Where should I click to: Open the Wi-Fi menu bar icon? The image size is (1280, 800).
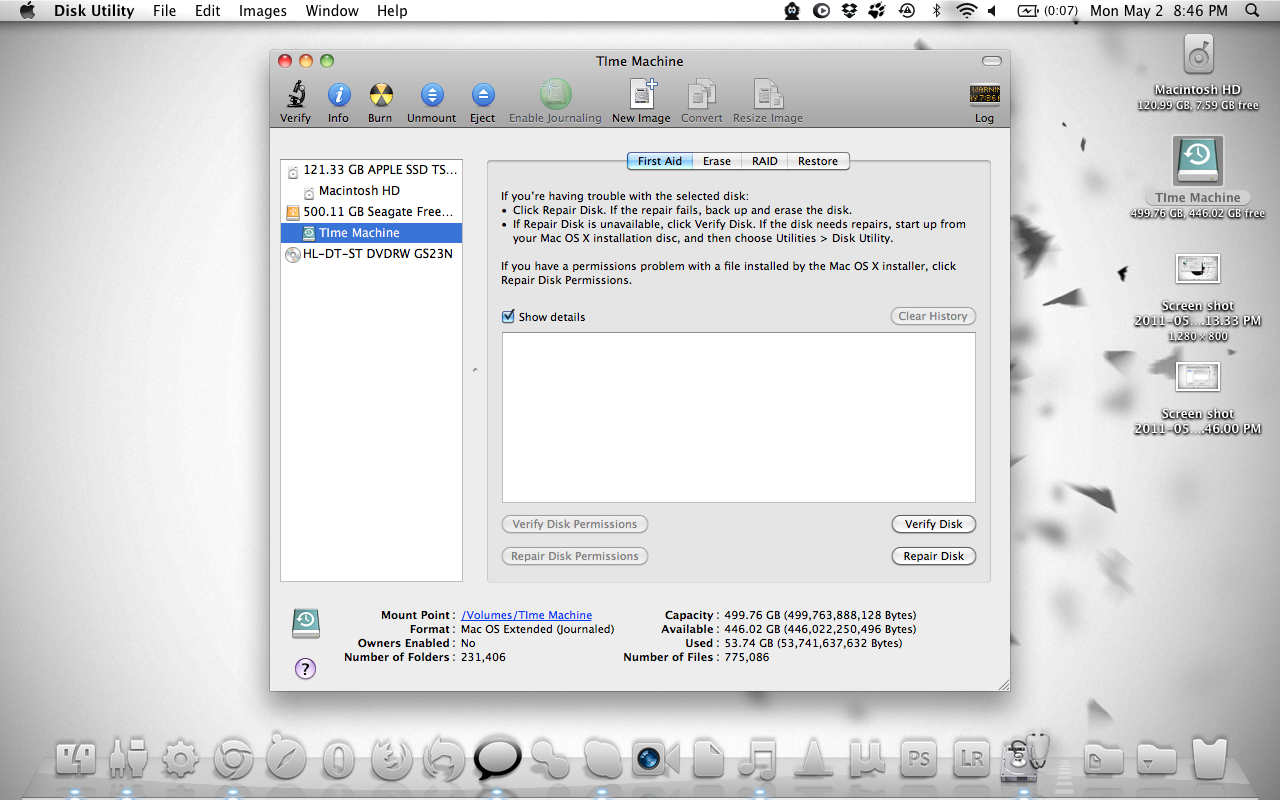(966, 11)
